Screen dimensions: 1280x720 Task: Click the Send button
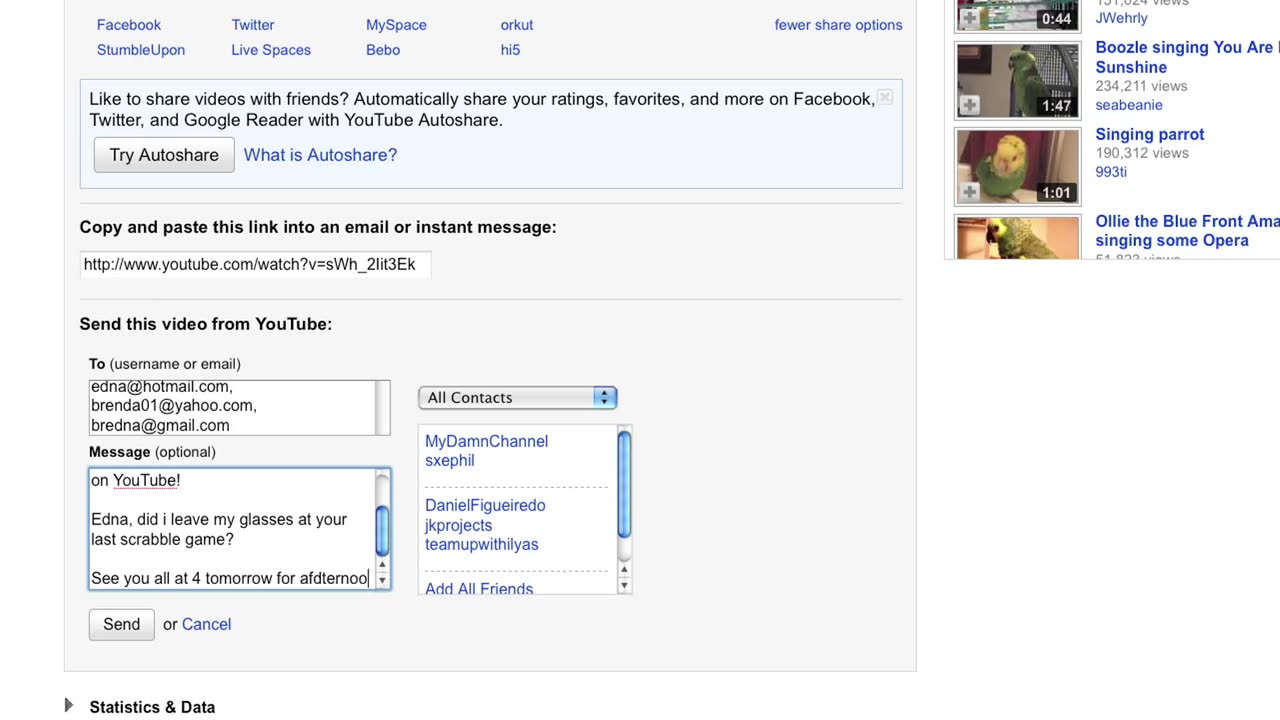tap(122, 624)
